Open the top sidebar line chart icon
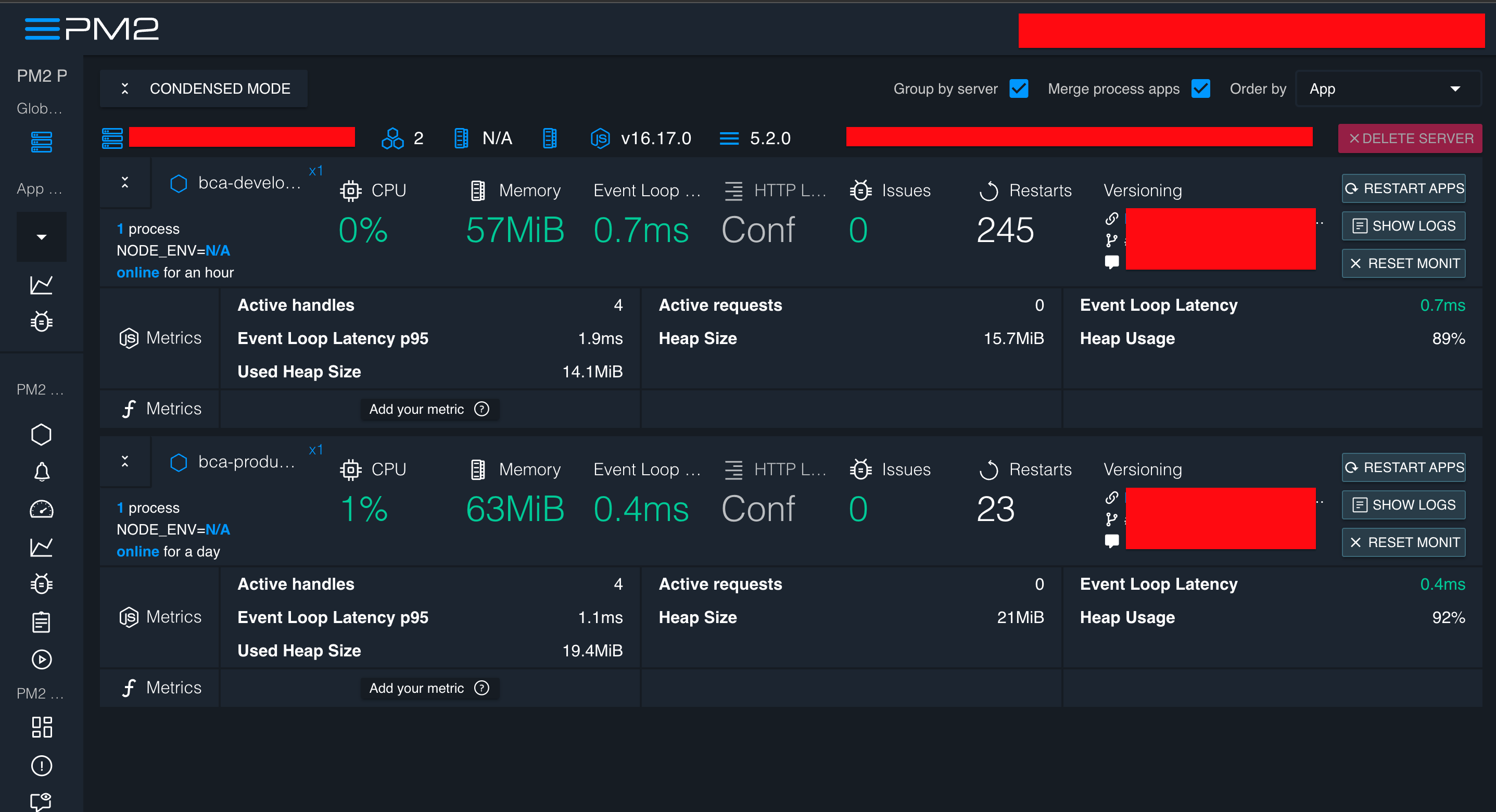Screen dimensions: 1496x812 [x=41, y=285]
